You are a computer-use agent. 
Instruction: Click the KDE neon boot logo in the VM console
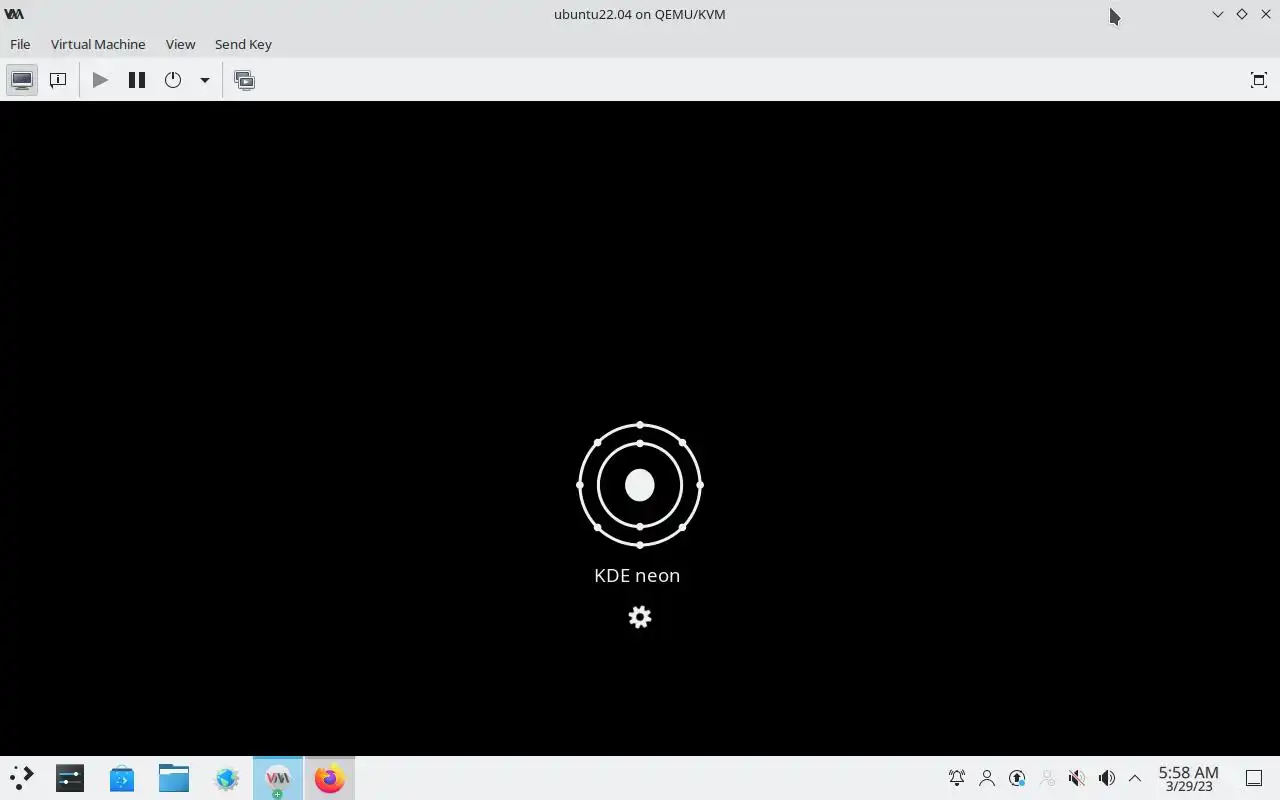coord(640,485)
